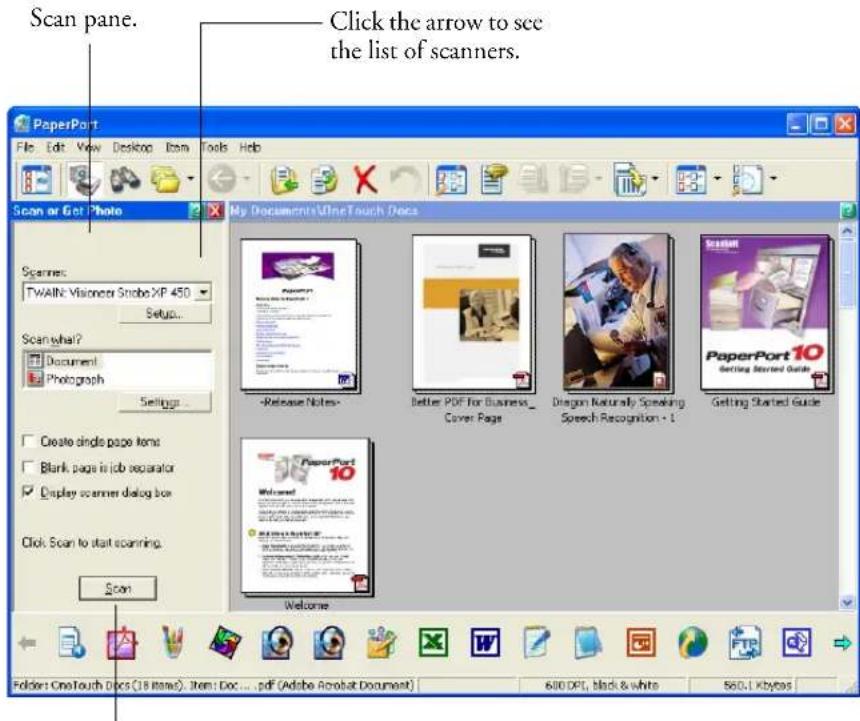Click the Scan or Get Photo scanner icon

click(84, 179)
